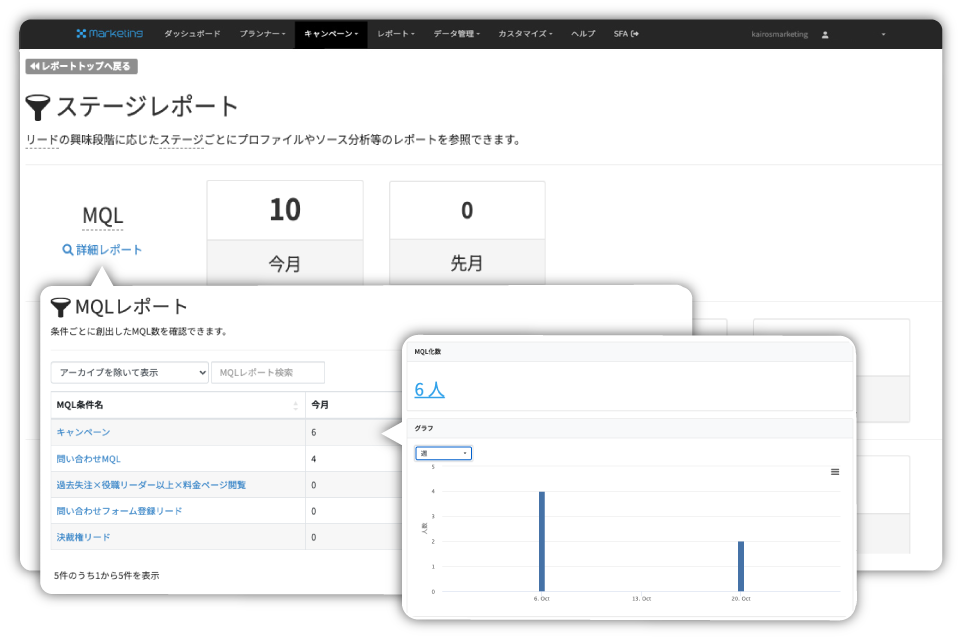Viewport: 960px width, 640px height.
Task: Open the レポート menu in the navbar
Action: point(394,32)
